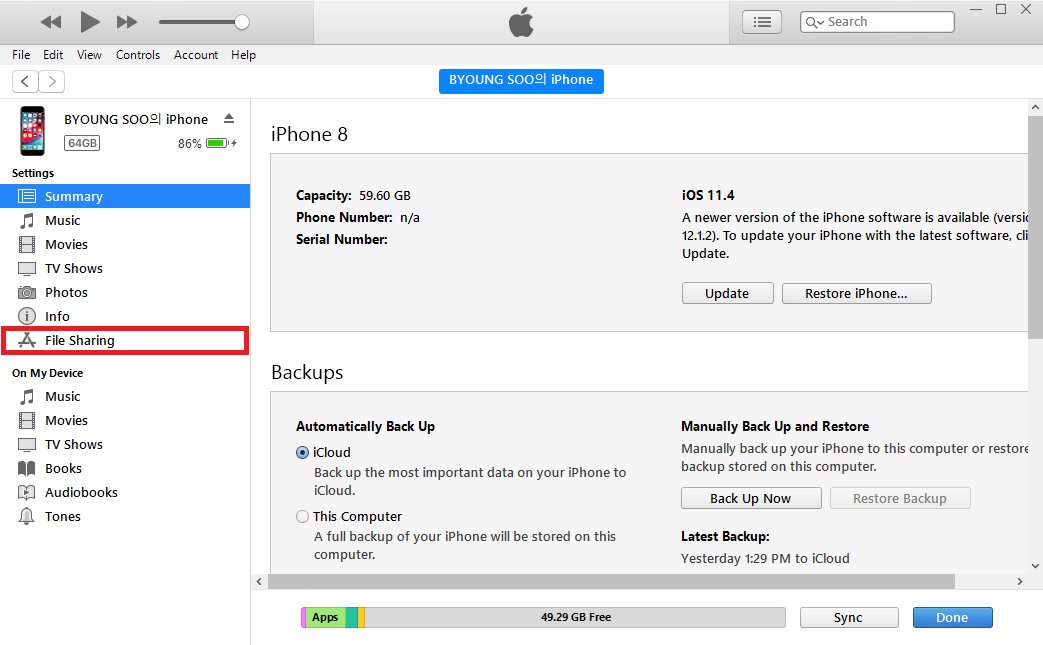The image size is (1043, 645).
Task: Click the Photos camera icon
Action: point(27,293)
